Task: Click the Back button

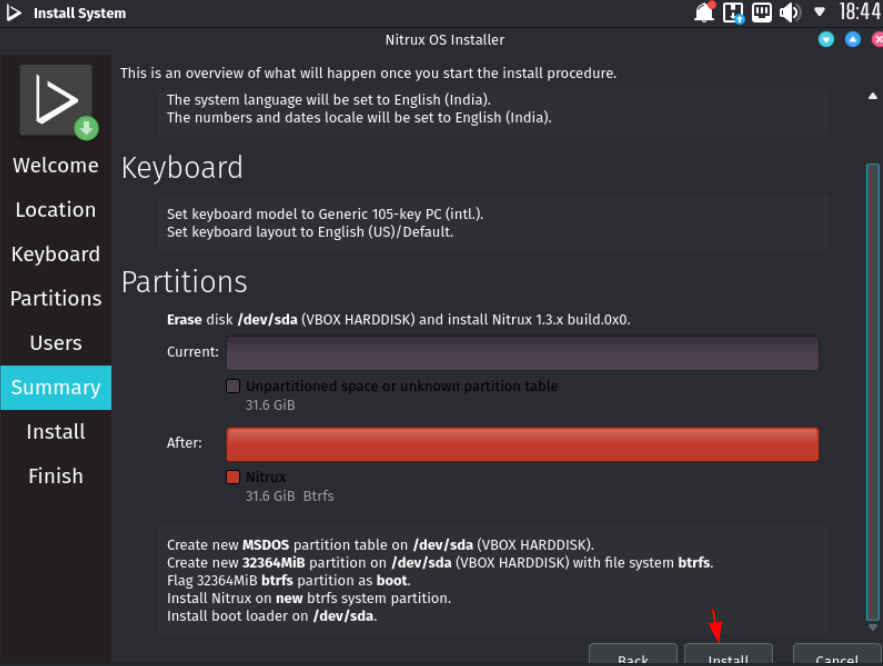Action: [633, 655]
